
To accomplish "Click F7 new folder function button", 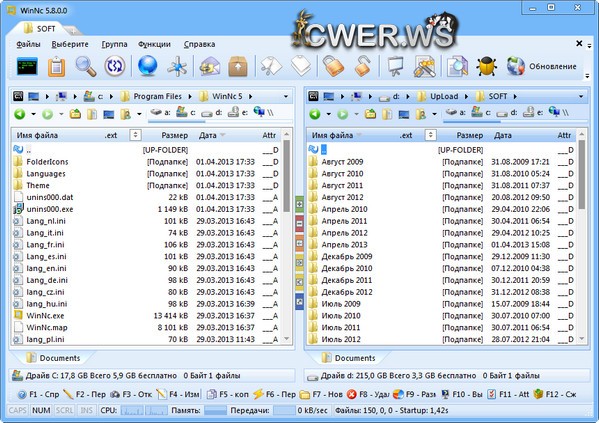I will [321, 394].
